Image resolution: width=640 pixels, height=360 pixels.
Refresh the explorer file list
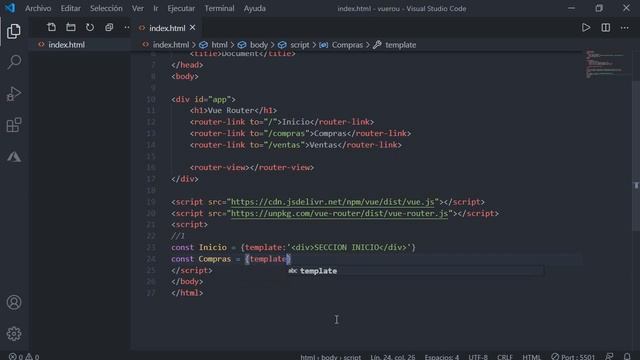[90, 27]
